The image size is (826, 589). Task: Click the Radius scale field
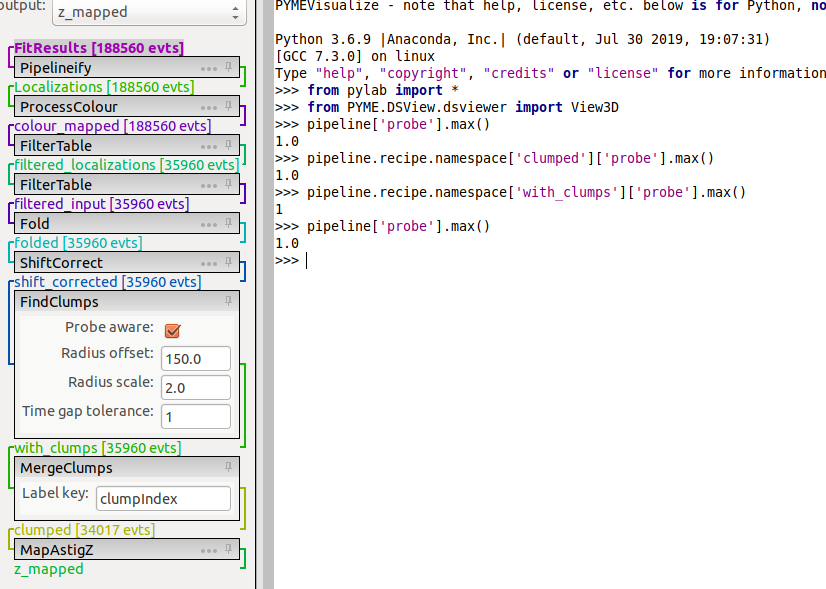[x=195, y=388]
